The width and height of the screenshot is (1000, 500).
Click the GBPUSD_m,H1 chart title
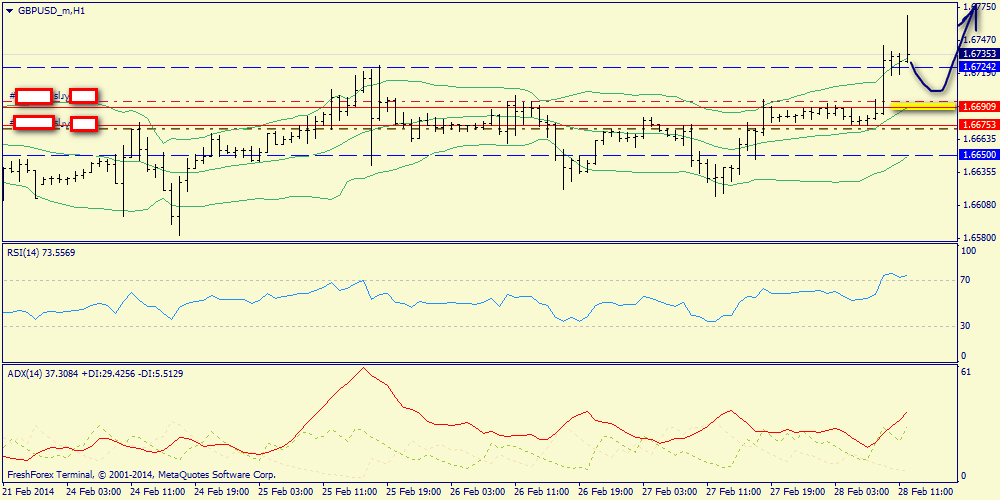click(x=51, y=9)
